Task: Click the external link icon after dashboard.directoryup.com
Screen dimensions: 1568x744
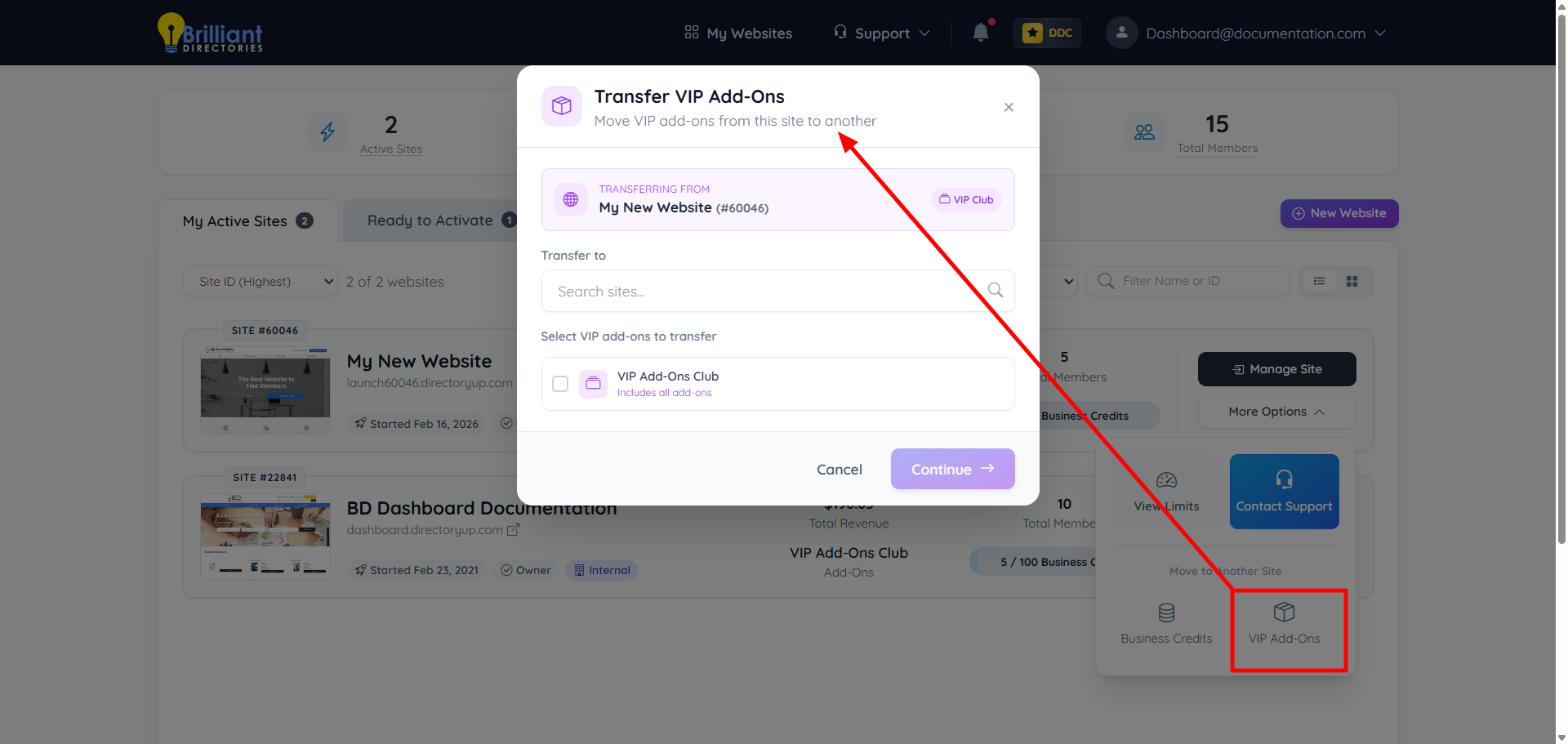Action: tap(513, 530)
